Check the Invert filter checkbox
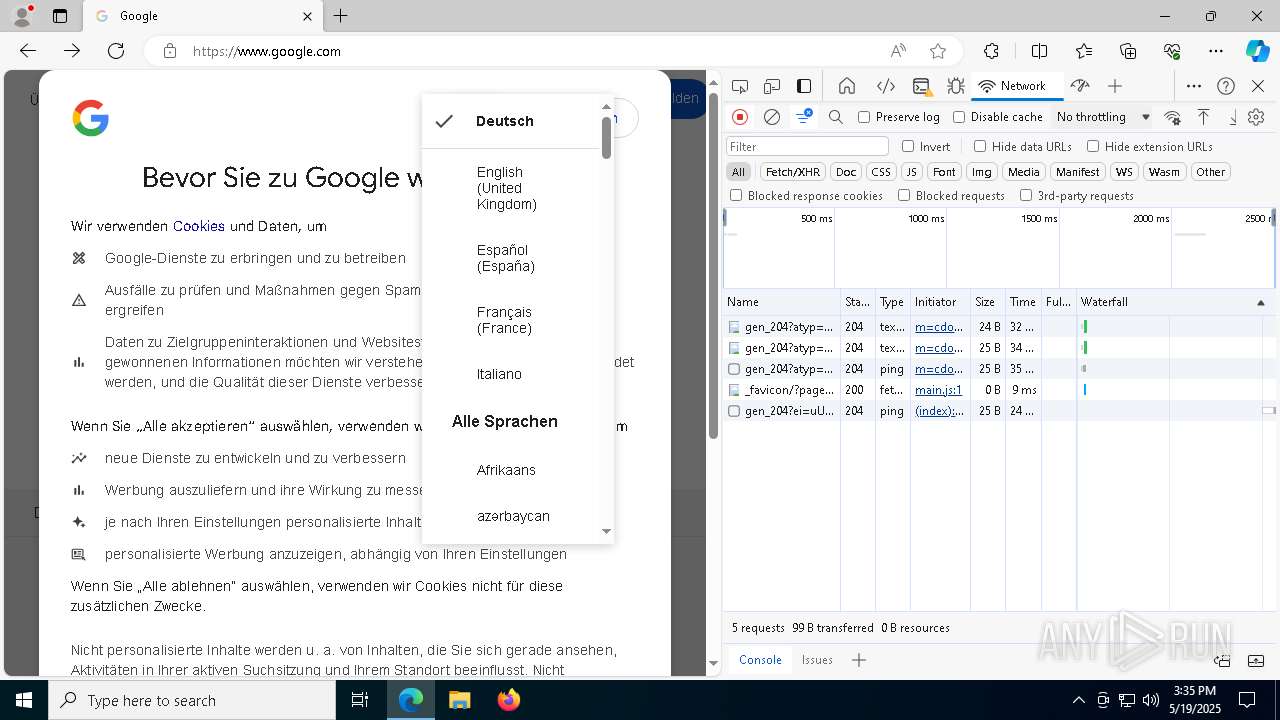 click(x=908, y=146)
